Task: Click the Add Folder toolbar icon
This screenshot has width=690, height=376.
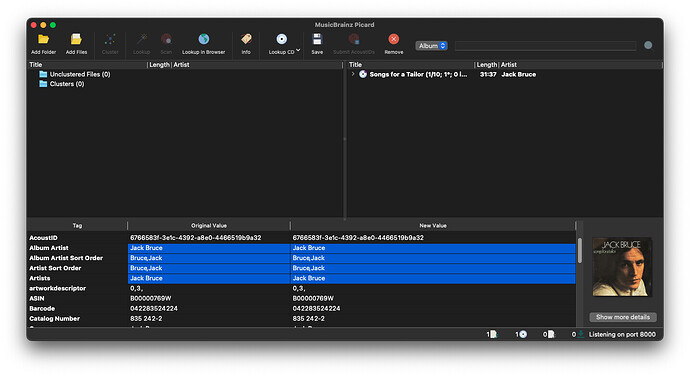Action: (x=43, y=39)
